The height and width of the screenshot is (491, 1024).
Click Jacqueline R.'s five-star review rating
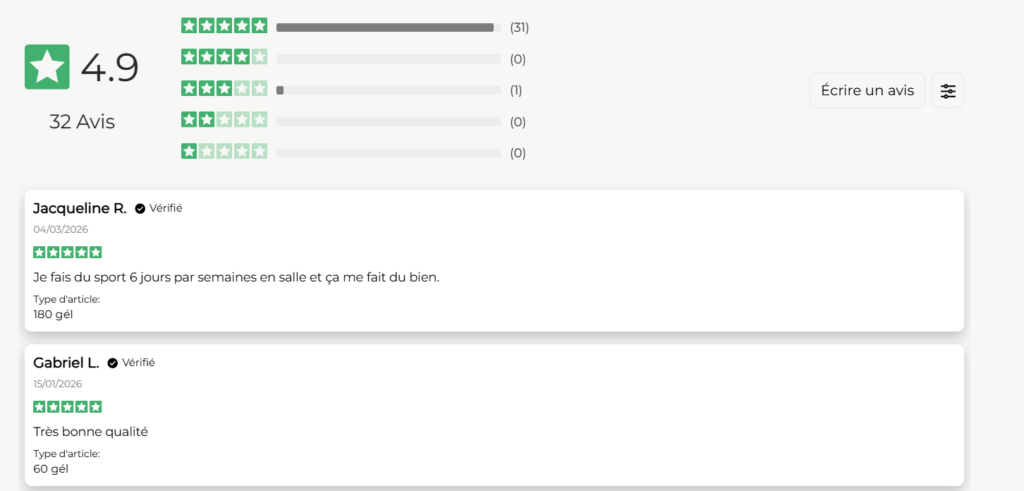(67, 252)
